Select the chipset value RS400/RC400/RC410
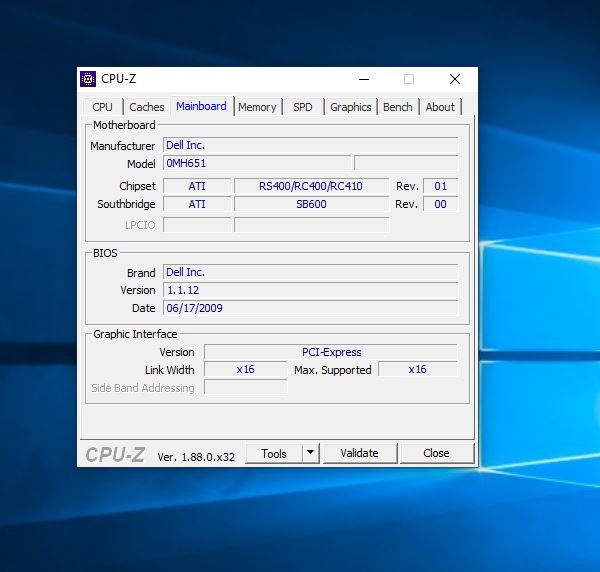Image resolution: width=600 pixels, height=572 pixels. click(x=311, y=186)
